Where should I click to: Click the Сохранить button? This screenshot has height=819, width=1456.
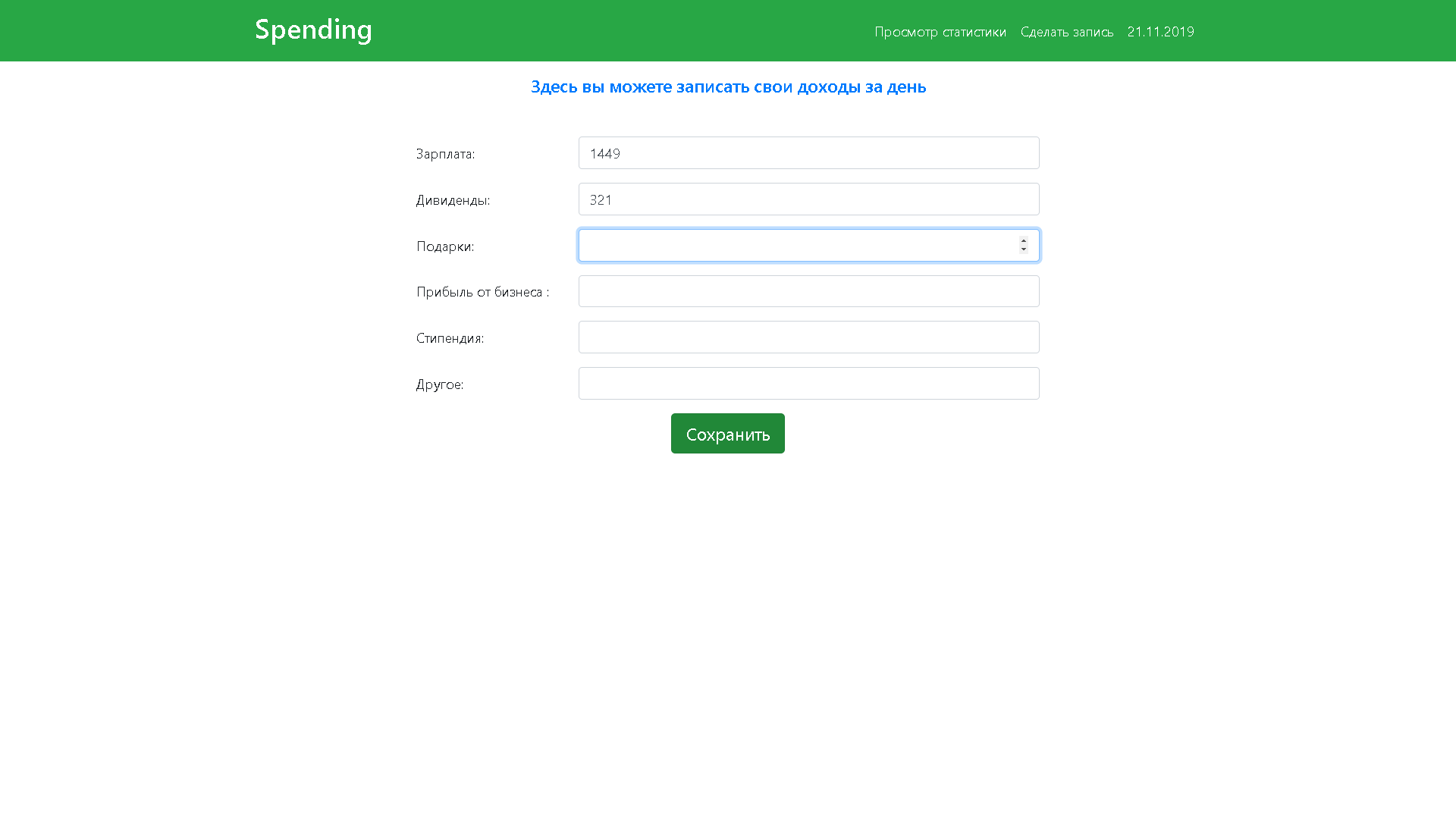(x=727, y=433)
